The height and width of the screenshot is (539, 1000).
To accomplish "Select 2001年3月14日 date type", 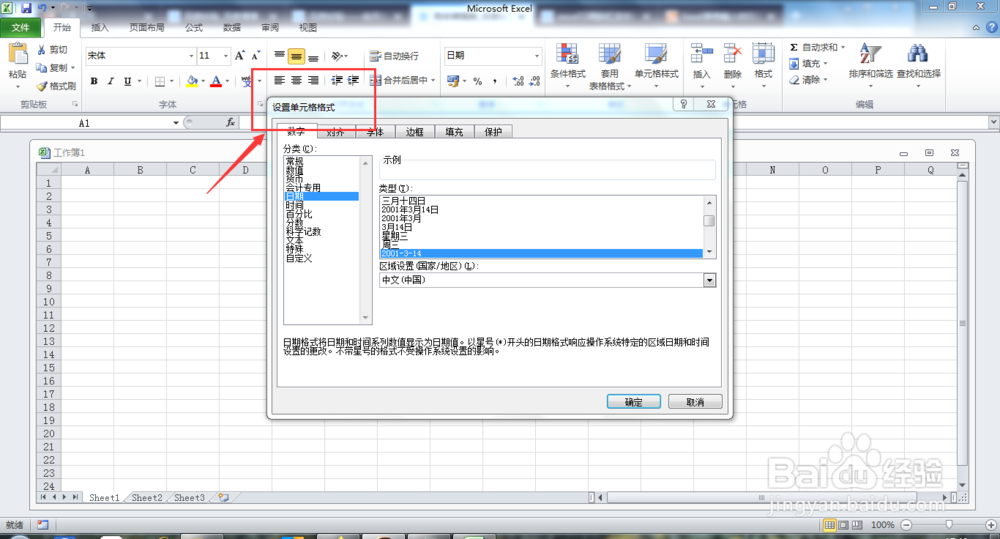I will (x=410, y=210).
